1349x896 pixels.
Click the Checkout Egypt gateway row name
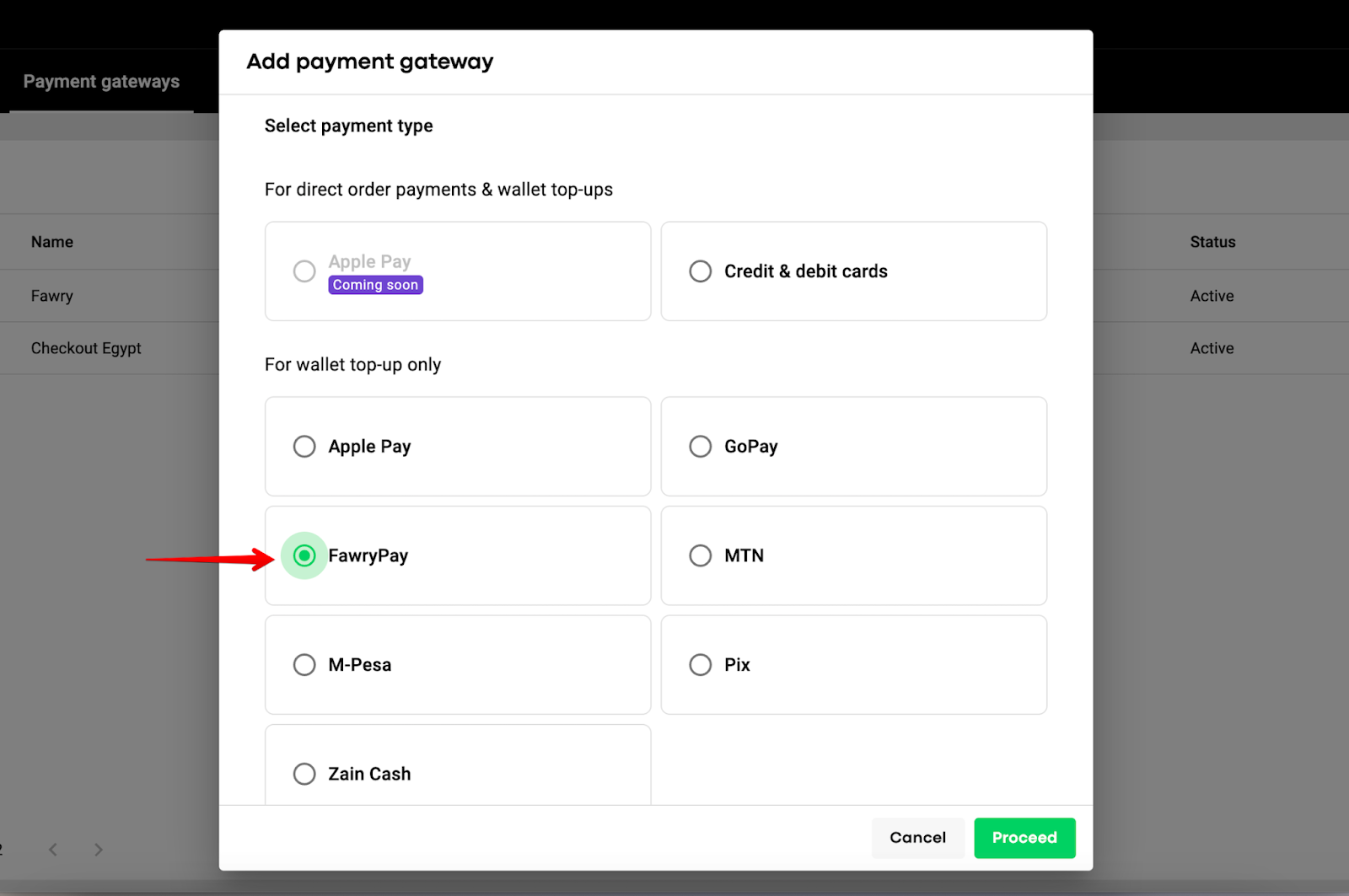click(86, 348)
